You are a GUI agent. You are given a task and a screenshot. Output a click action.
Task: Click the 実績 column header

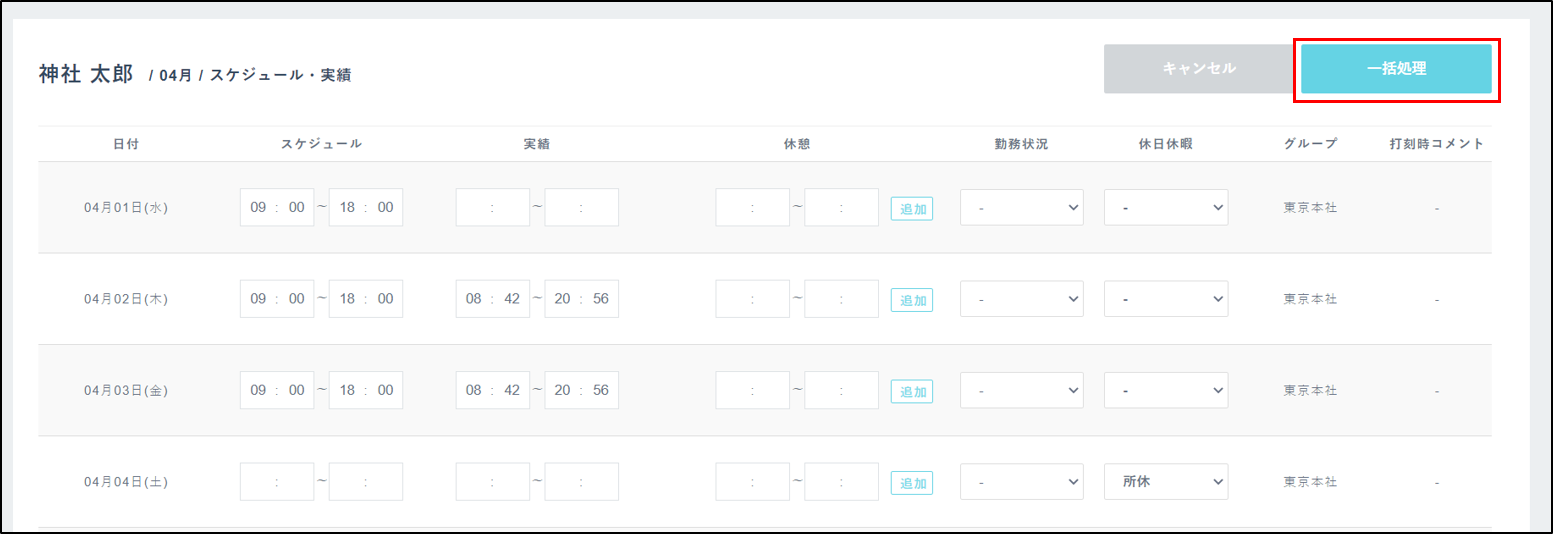[537, 144]
